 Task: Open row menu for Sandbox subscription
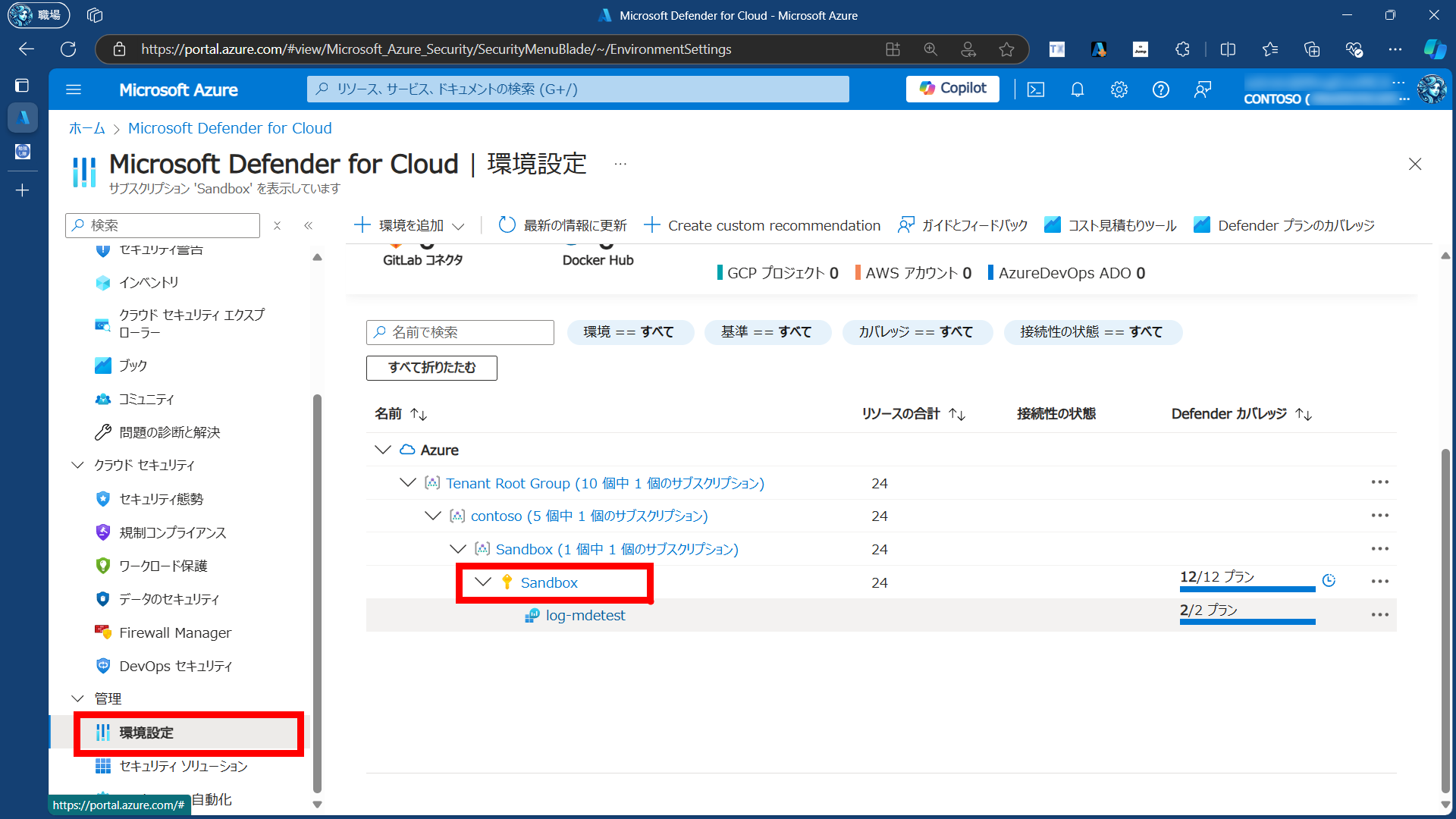point(1380,582)
